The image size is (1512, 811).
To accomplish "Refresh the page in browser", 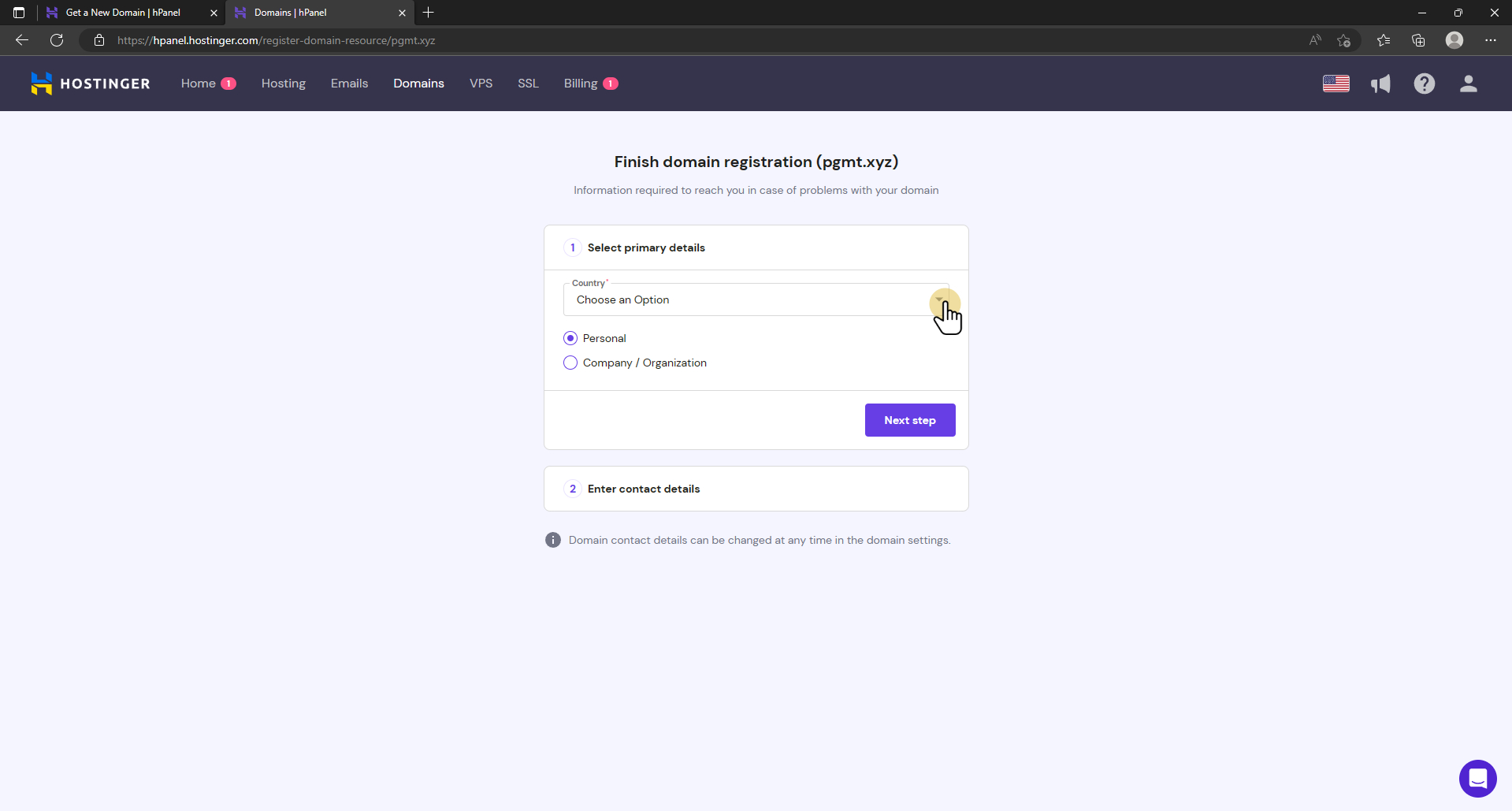I will [57, 40].
